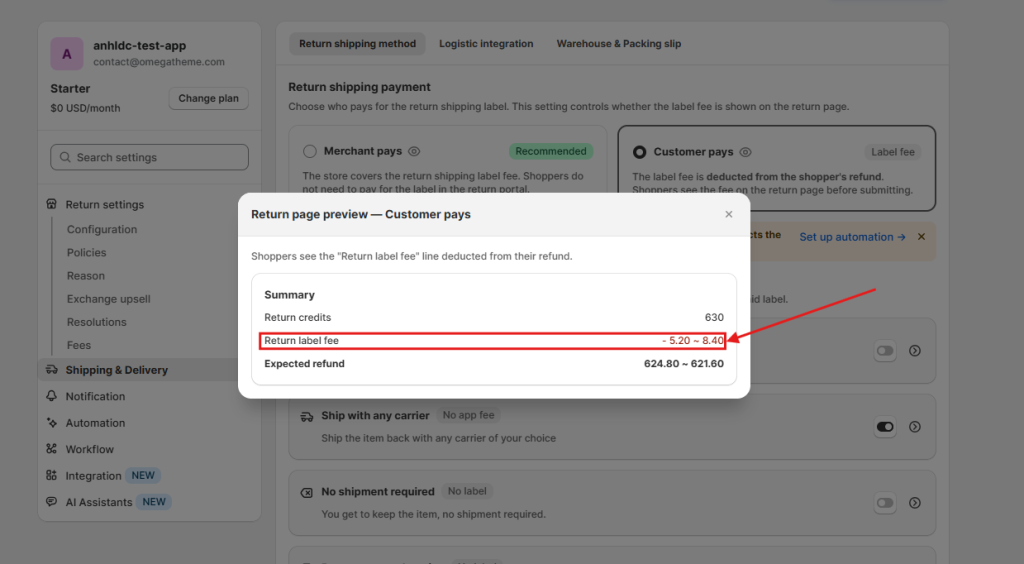Toggle the No shipment required switch
The width and height of the screenshot is (1024, 564).
pyautogui.click(x=885, y=503)
